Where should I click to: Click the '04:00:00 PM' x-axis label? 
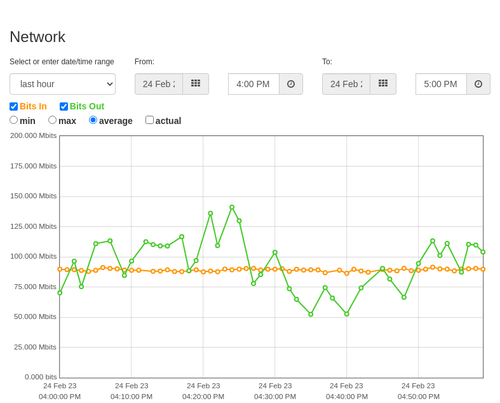[x=60, y=397]
